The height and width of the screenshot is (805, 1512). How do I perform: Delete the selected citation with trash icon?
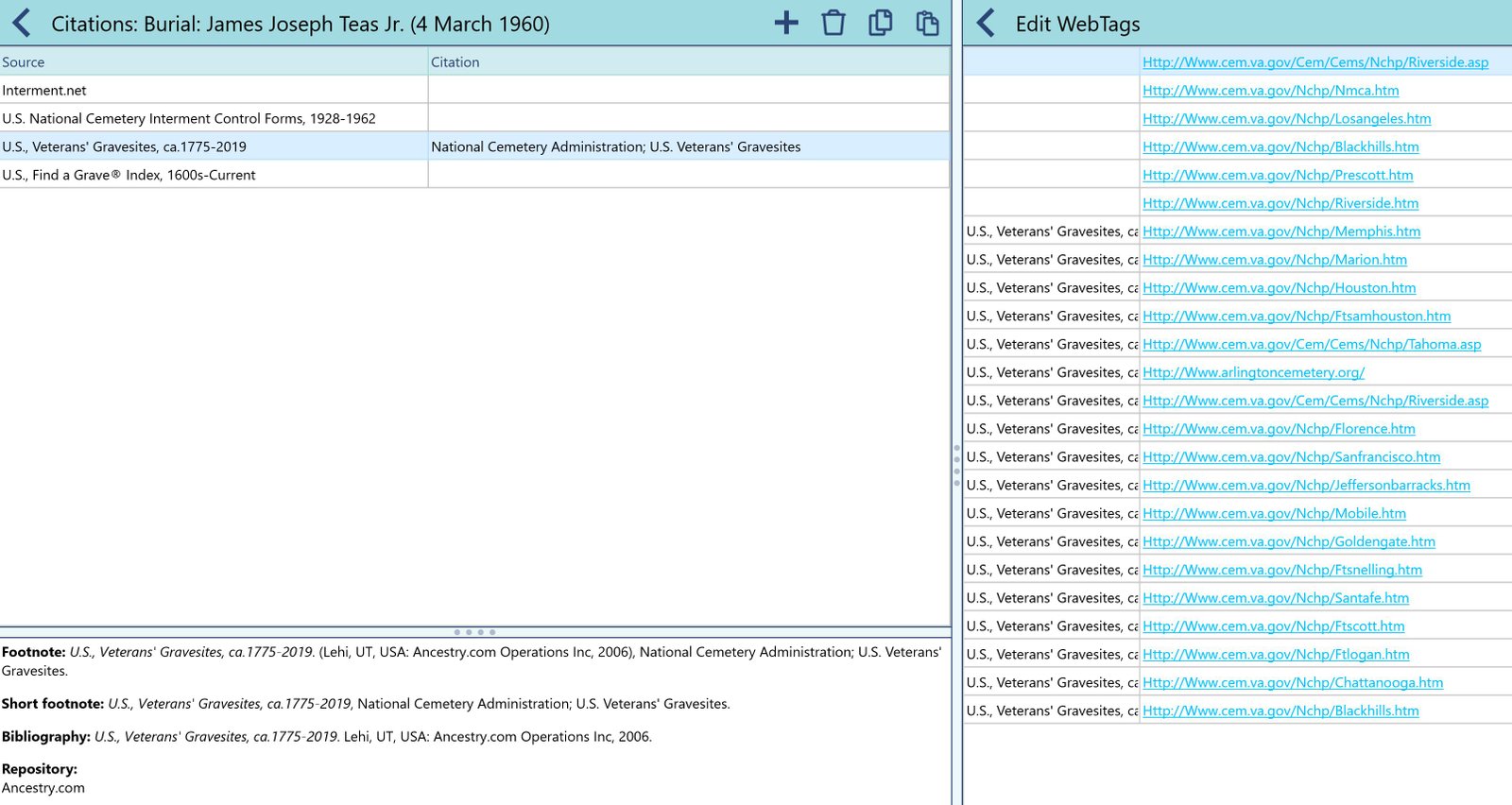pos(833,23)
